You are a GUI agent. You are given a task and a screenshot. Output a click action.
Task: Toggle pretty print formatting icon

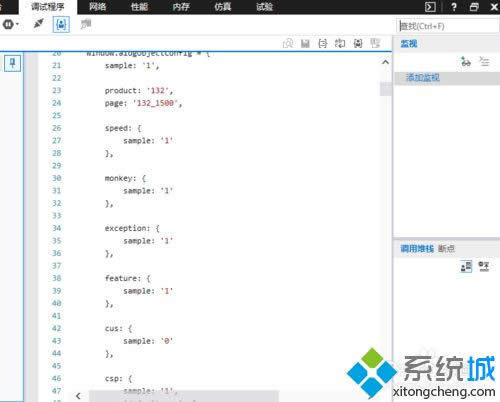(323, 43)
